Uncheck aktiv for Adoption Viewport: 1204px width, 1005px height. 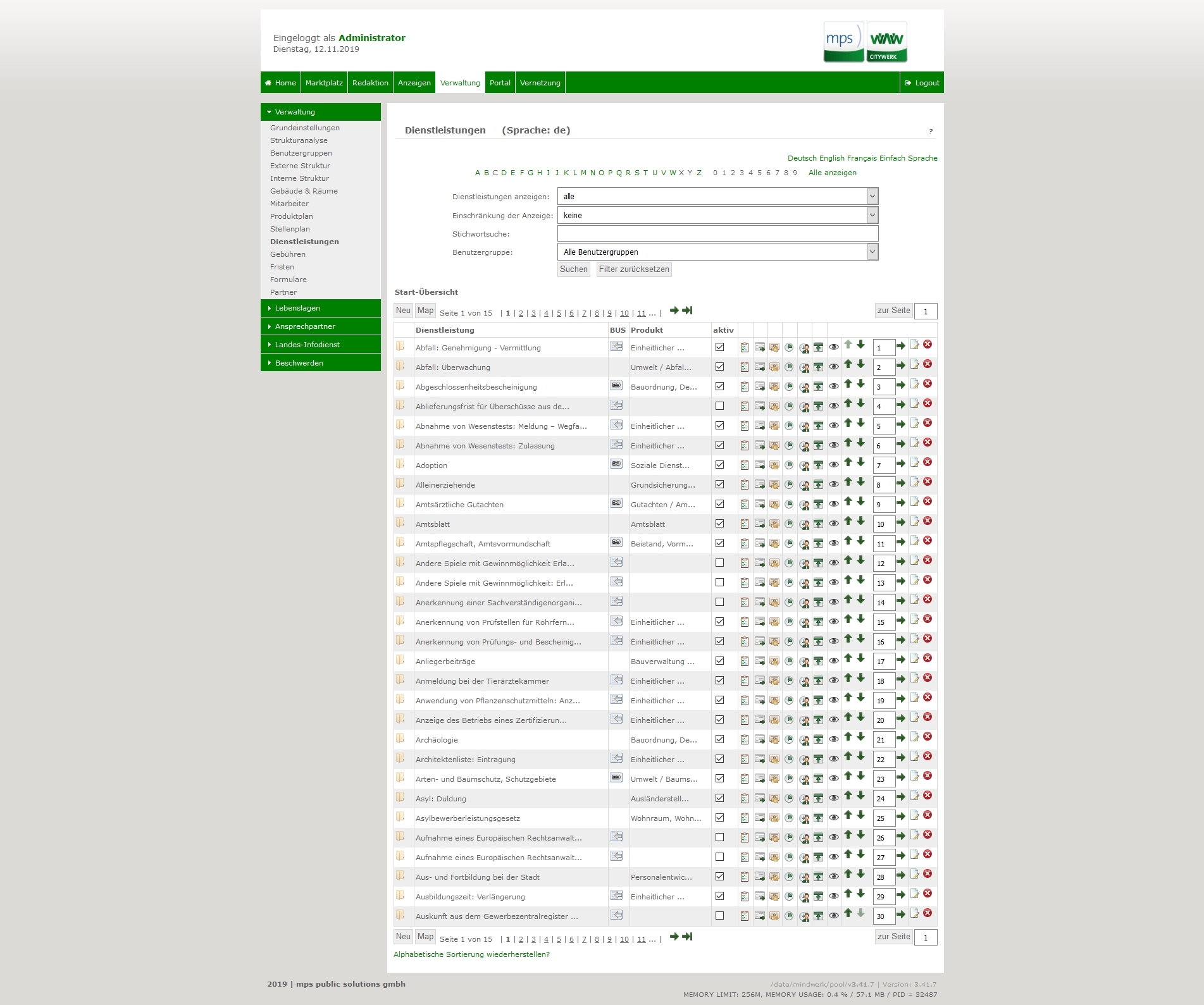[719, 465]
